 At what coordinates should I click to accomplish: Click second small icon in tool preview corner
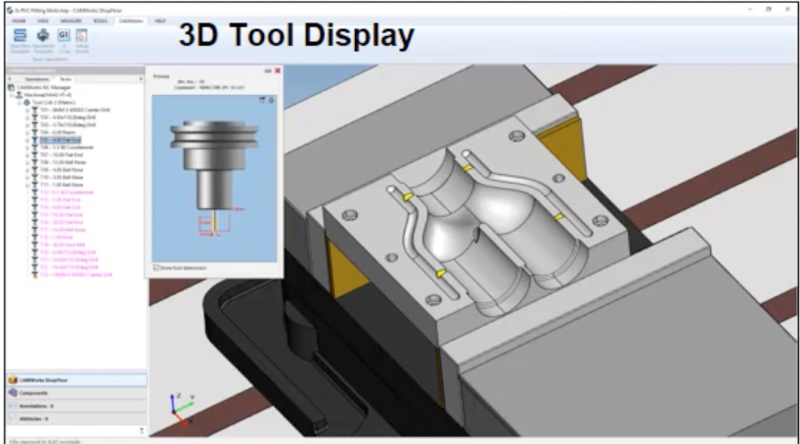[x=271, y=101]
